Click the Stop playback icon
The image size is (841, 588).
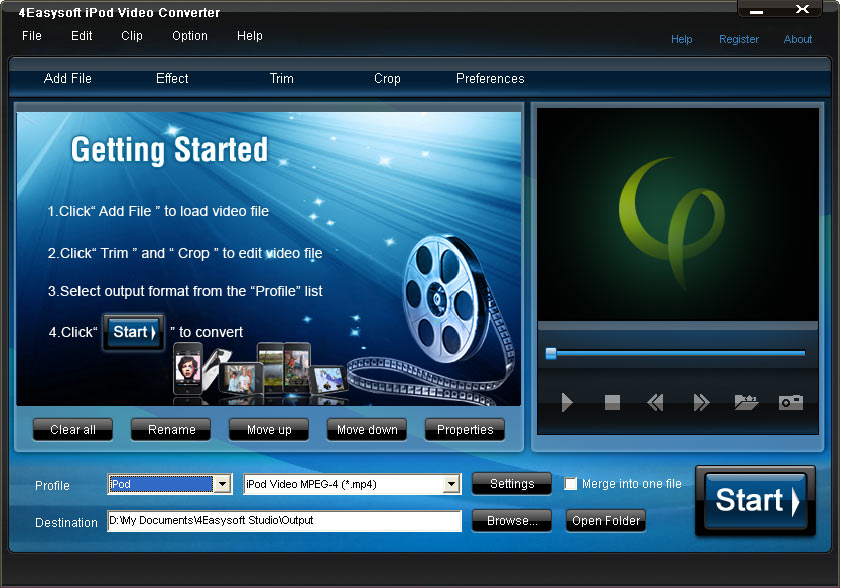[x=612, y=403]
